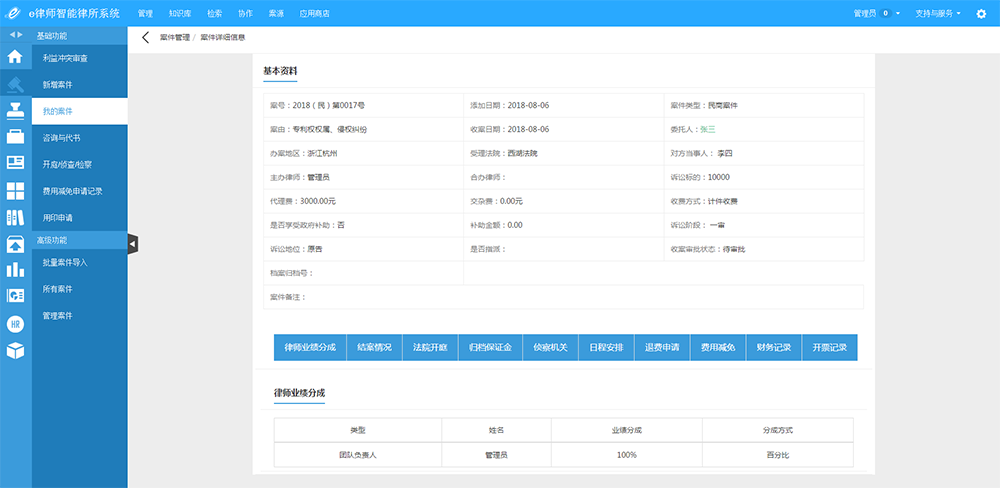Viewport: 1000px width, 488px height.
Task: Click the 案件管理 breadcrumb link
Action: point(174,37)
